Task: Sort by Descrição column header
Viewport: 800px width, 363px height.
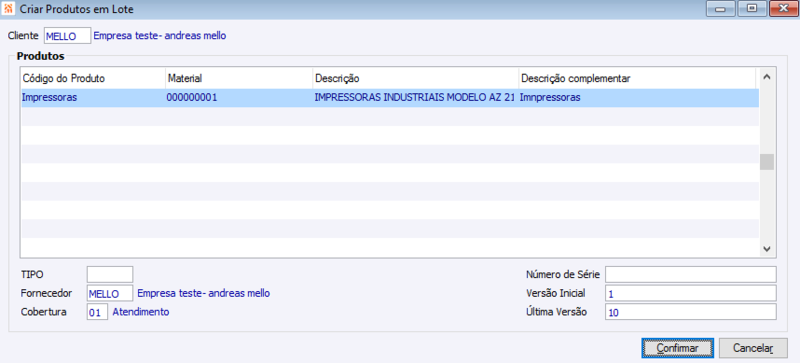Action: coord(415,78)
